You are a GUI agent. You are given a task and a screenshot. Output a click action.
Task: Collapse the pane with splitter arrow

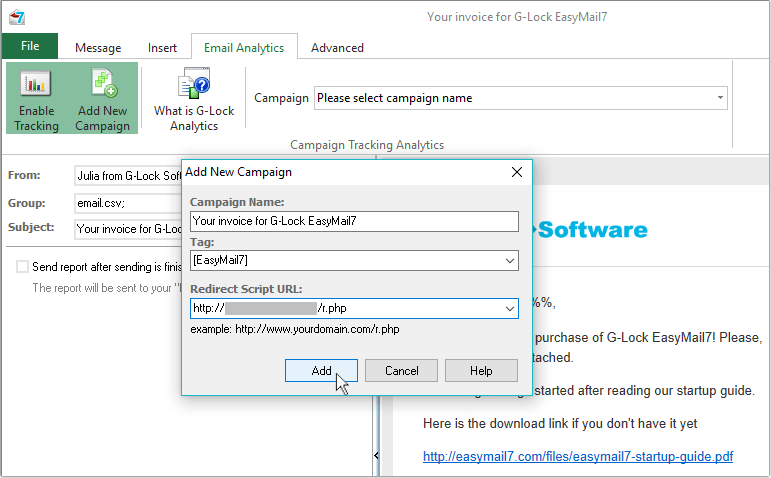tap(376, 455)
